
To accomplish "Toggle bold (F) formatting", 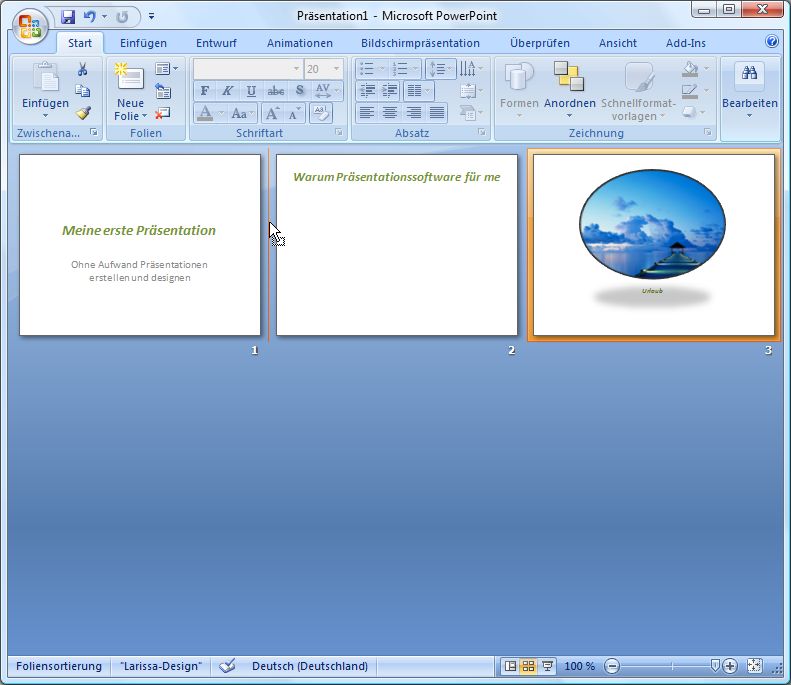I will pyautogui.click(x=205, y=91).
